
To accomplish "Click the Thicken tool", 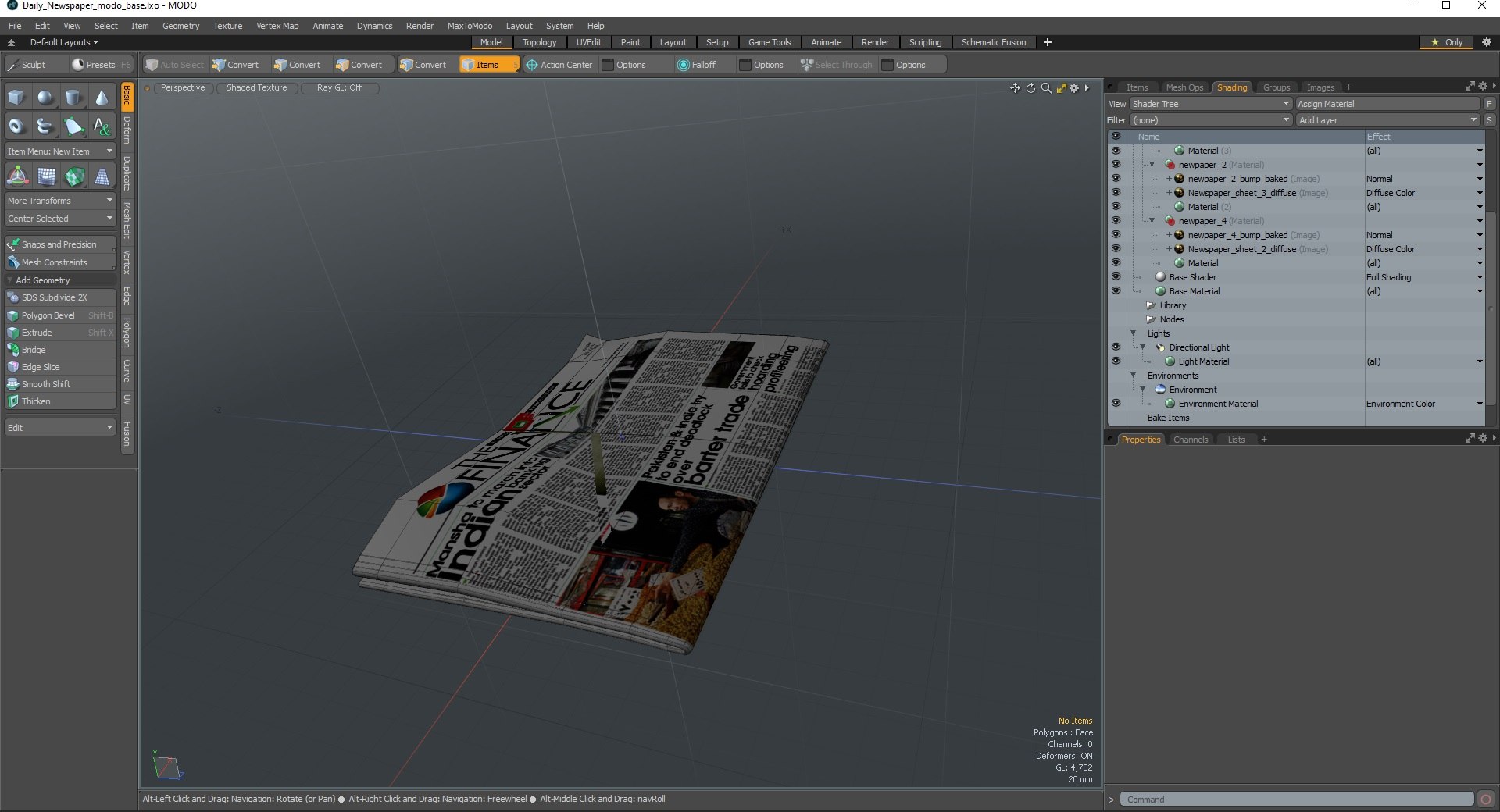I will click(60, 401).
